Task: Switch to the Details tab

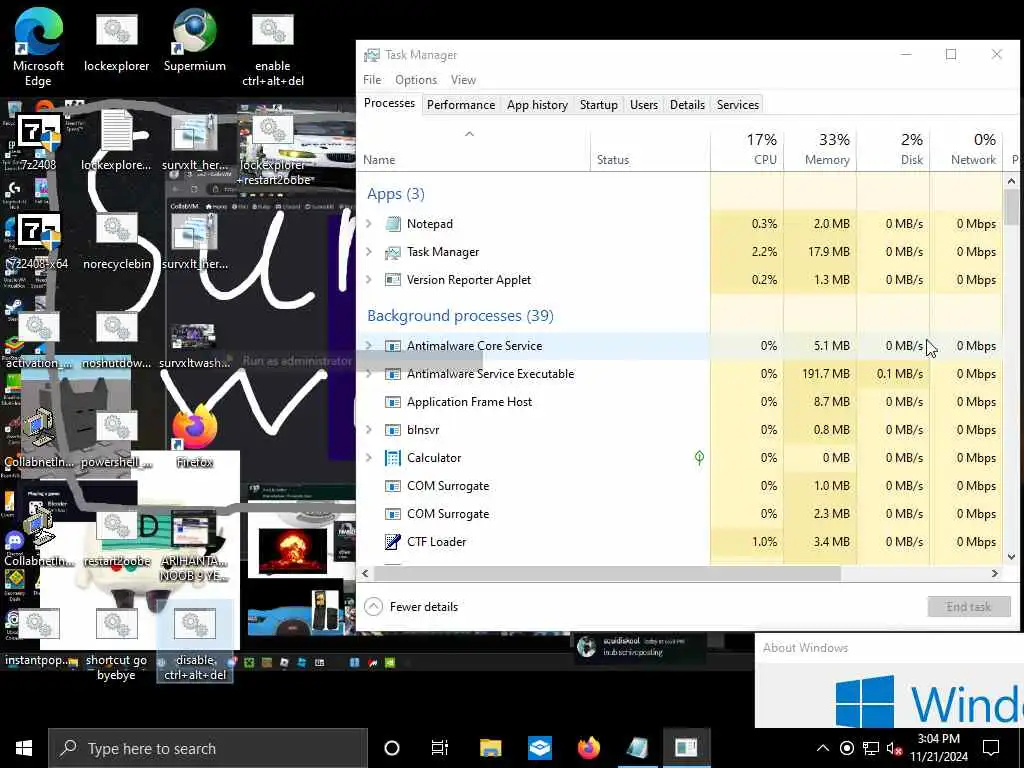Action: pos(687,105)
